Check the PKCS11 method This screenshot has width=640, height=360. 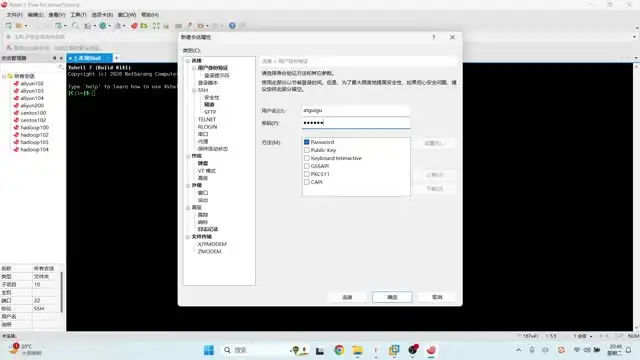pos(307,174)
